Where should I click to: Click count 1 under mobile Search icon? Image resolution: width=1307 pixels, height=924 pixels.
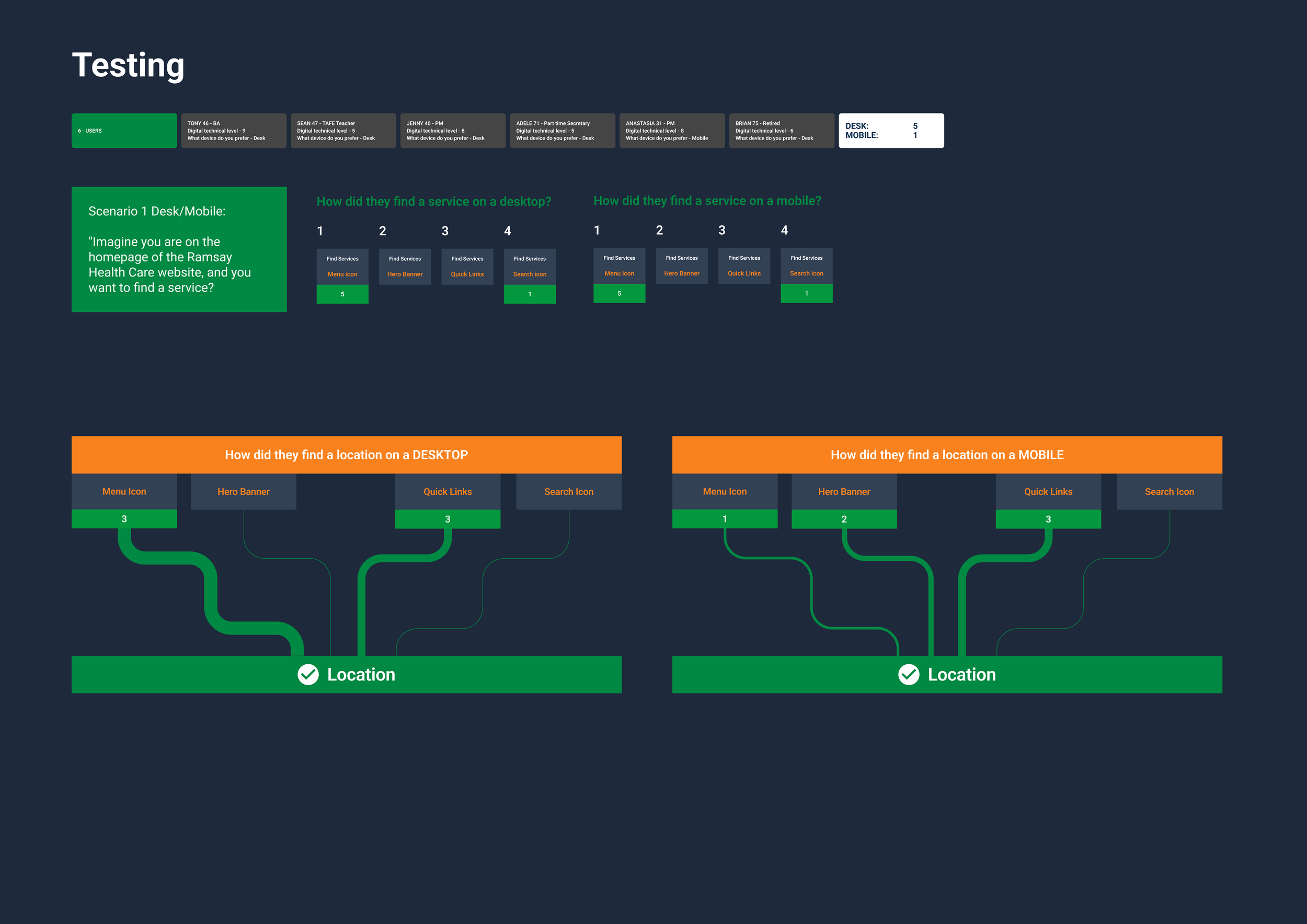(807, 294)
